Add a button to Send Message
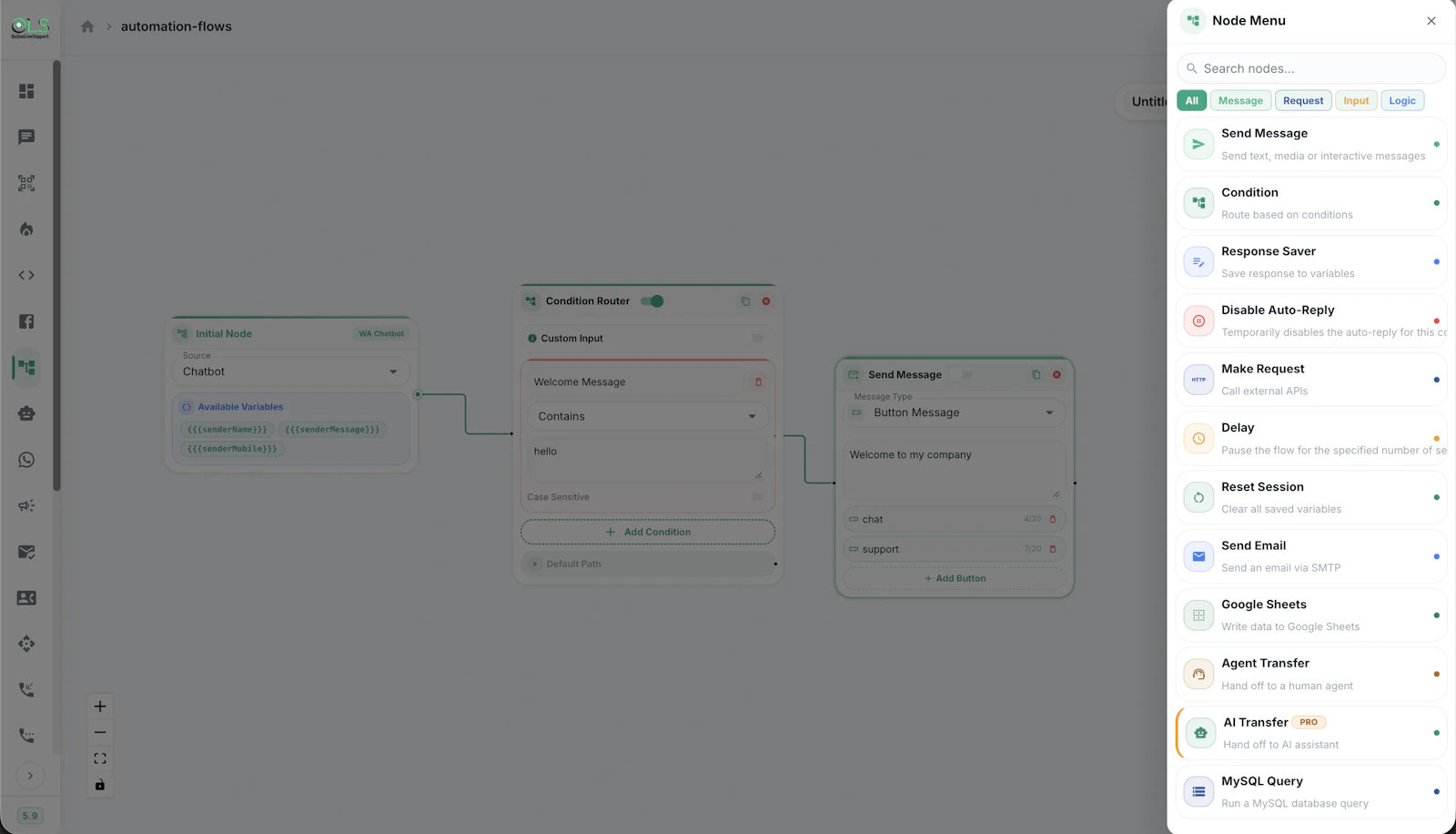The width and height of the screenshot is (1456, 834). point(955,578)
